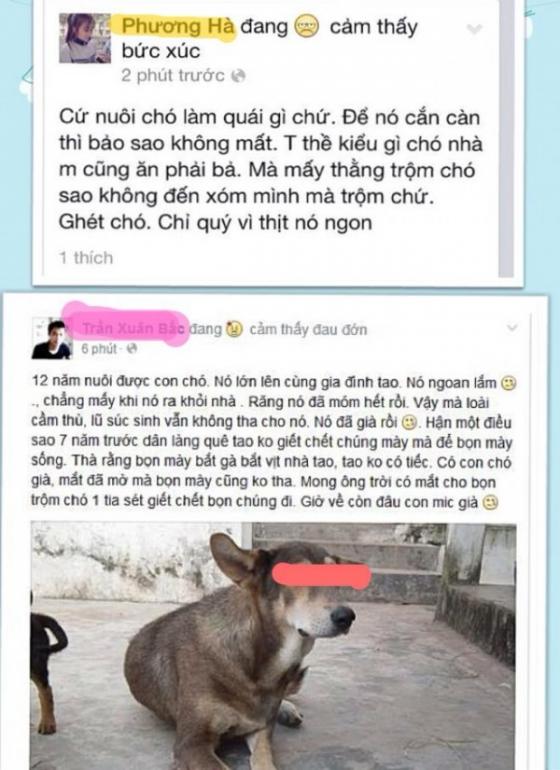View who liked via '1 thích'

(86, 257)
